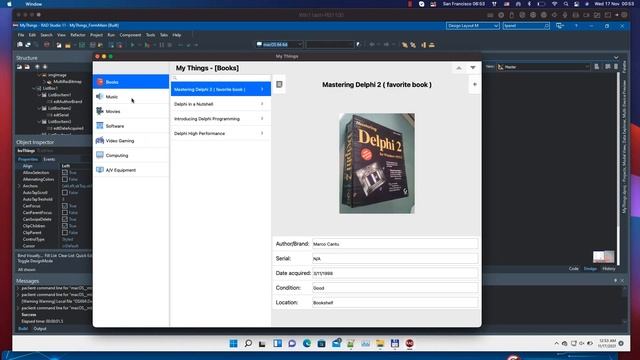Screen dimensions: 640x360
Task: Collapse the ListBoxItem1 tree node
Action: pos(40,95)
